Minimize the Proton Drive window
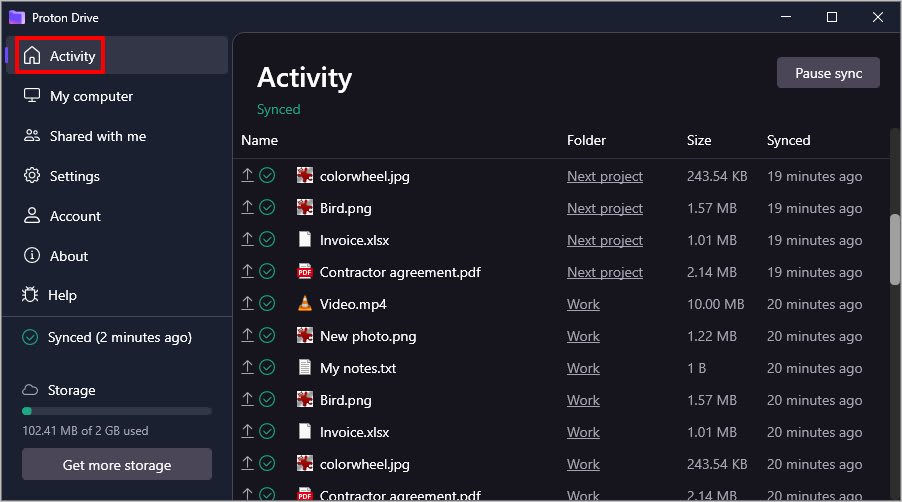 click(x=786, y=17)
